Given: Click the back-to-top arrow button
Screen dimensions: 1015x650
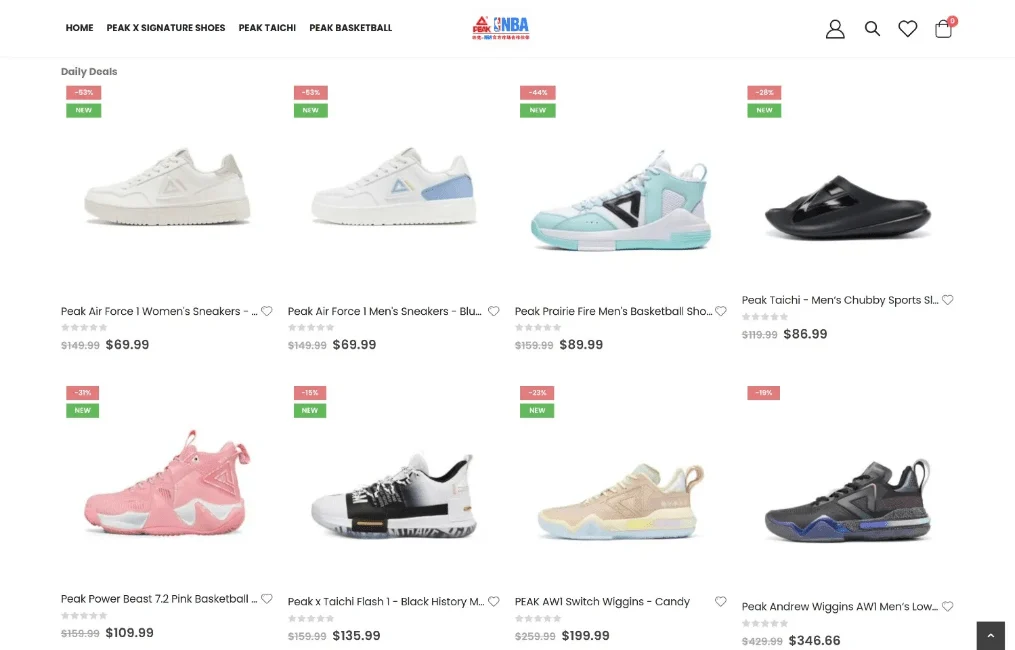Looking at the screenshot, I should [x=990, y=636].
